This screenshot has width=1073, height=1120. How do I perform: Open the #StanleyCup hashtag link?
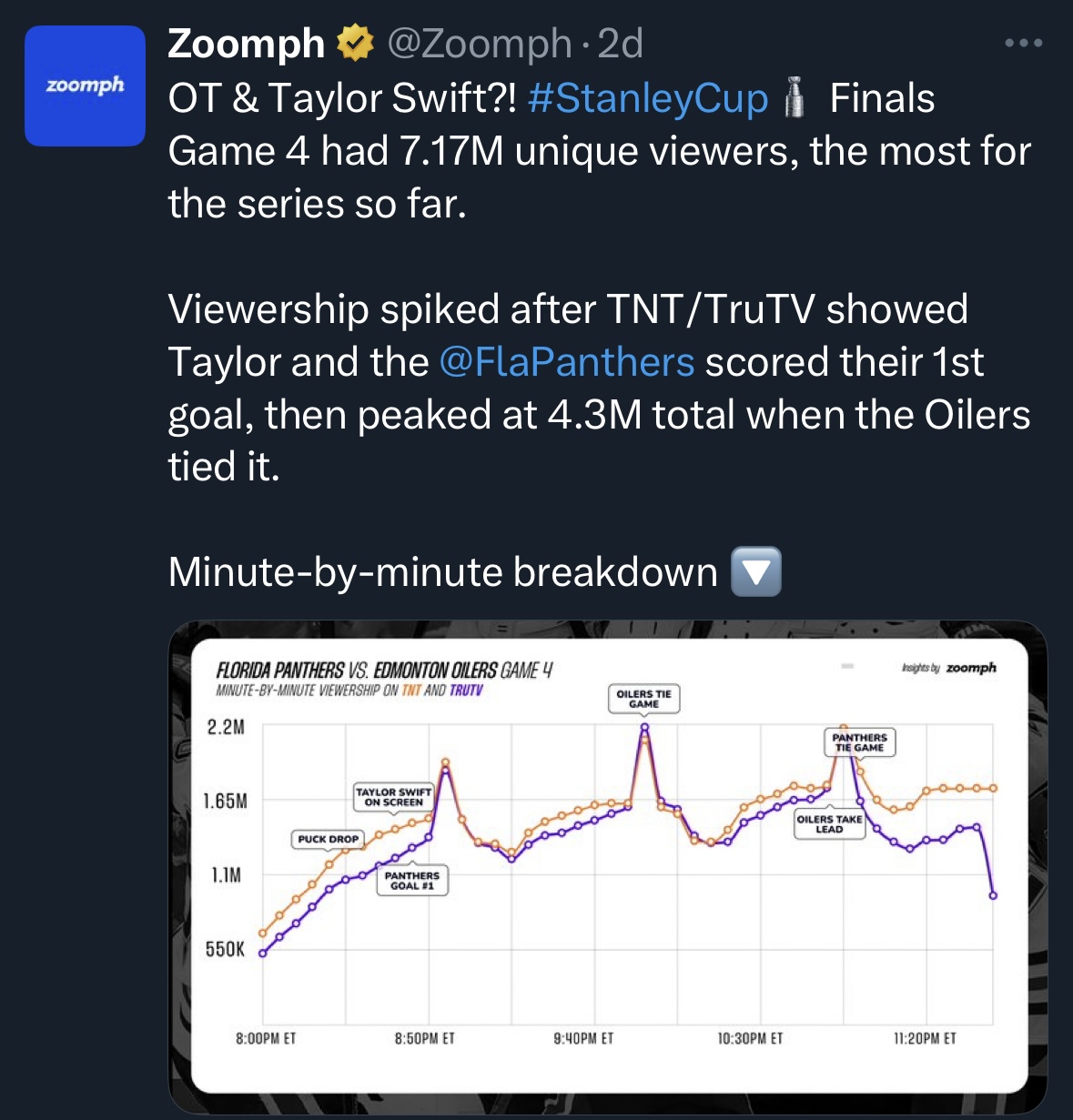(647, 98)
